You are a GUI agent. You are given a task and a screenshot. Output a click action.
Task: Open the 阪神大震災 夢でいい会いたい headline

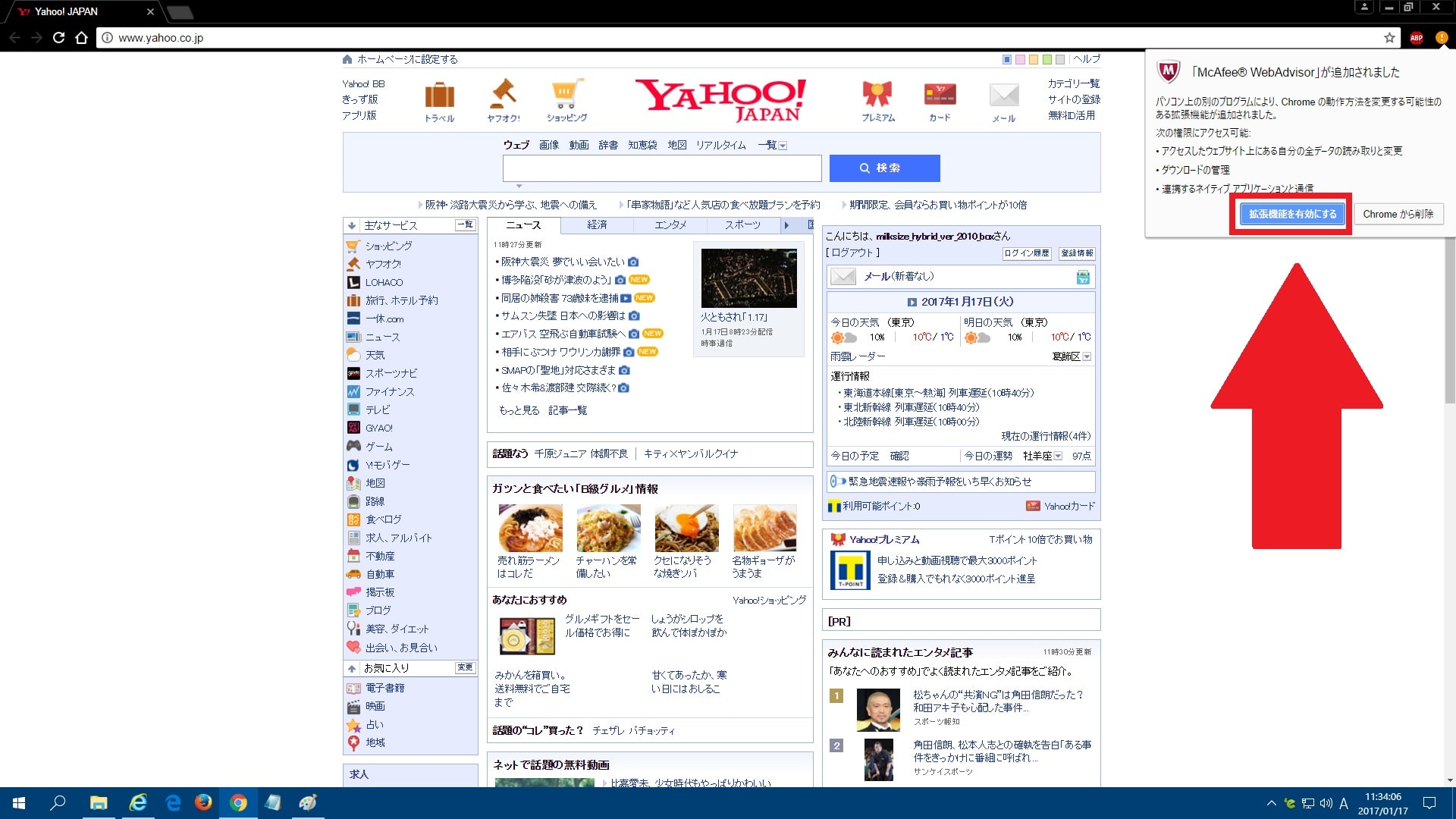[x=563, y=262]
